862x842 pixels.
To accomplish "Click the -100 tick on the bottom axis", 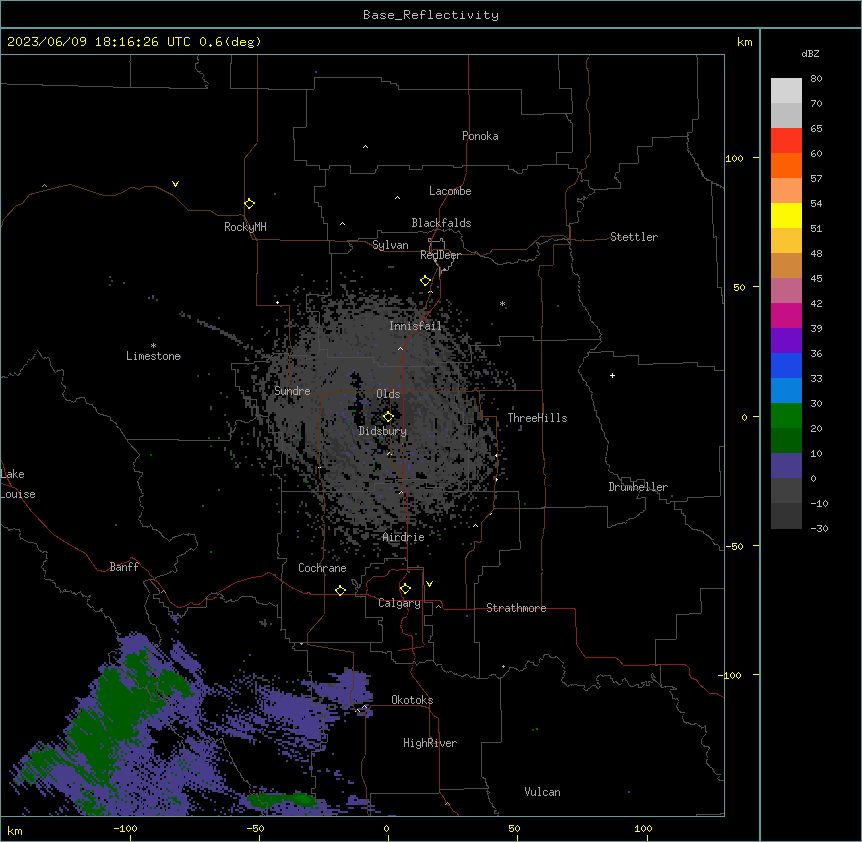I will pyautogui.click(x=126, y=828).
